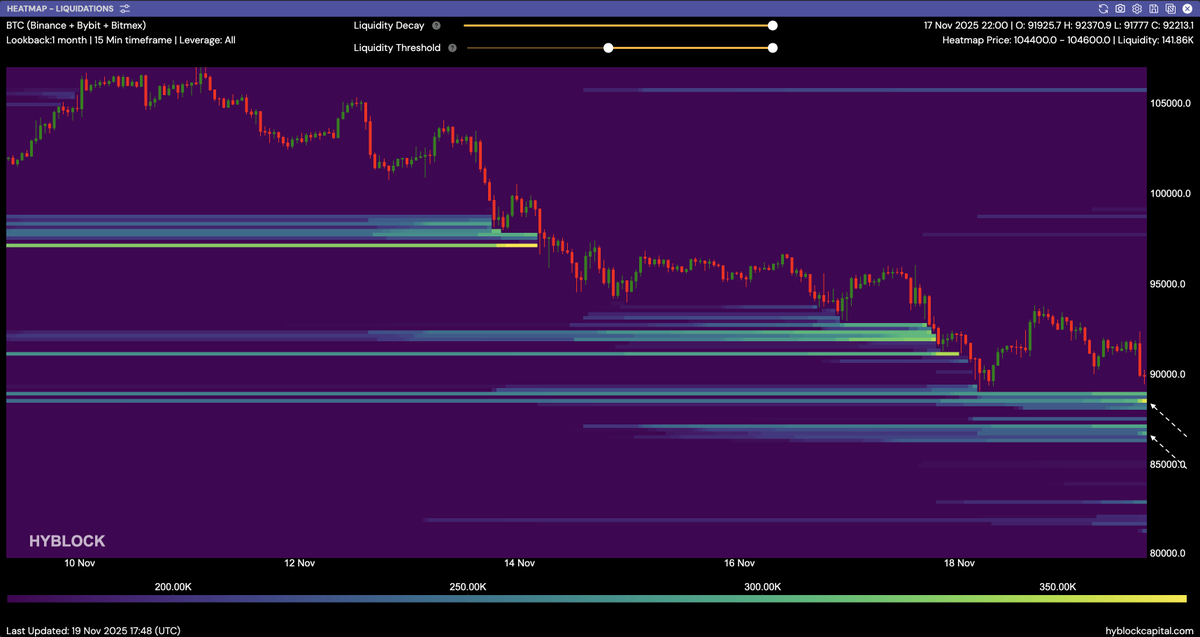Click the 200.00K color scale label
Image resolution: width=1200 pixels, height=637 pixels.
click(x=173, y=587)
